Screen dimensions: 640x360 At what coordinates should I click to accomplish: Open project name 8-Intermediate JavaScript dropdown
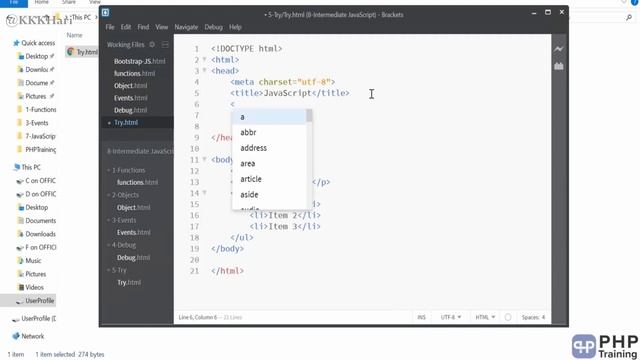[x=140, y=151]
